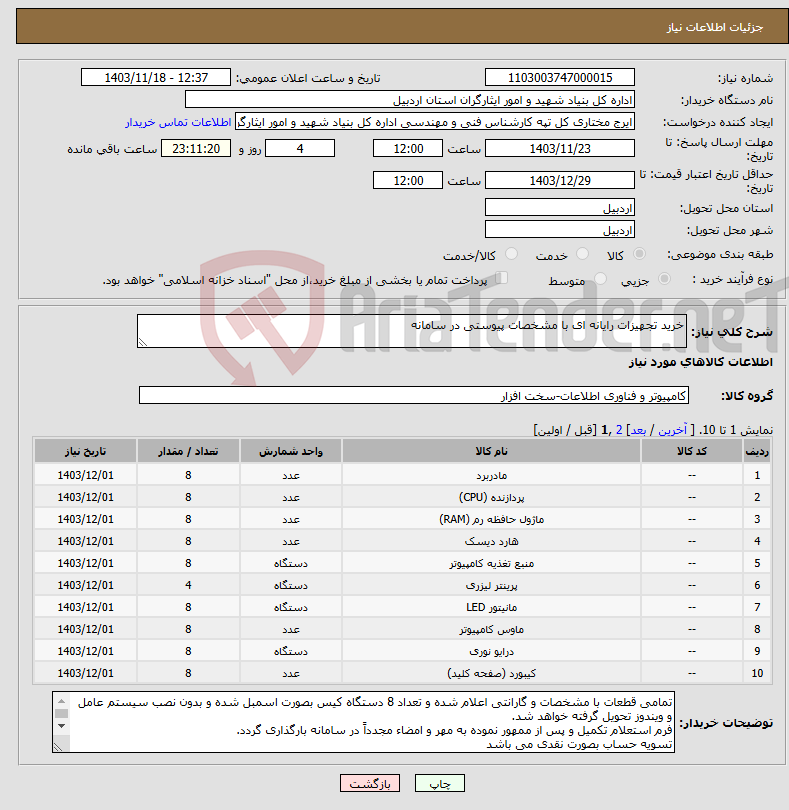Toggle the Islamic treasury bonds payment checkbox
789x810 pixels.
click(x=501, y=278)
